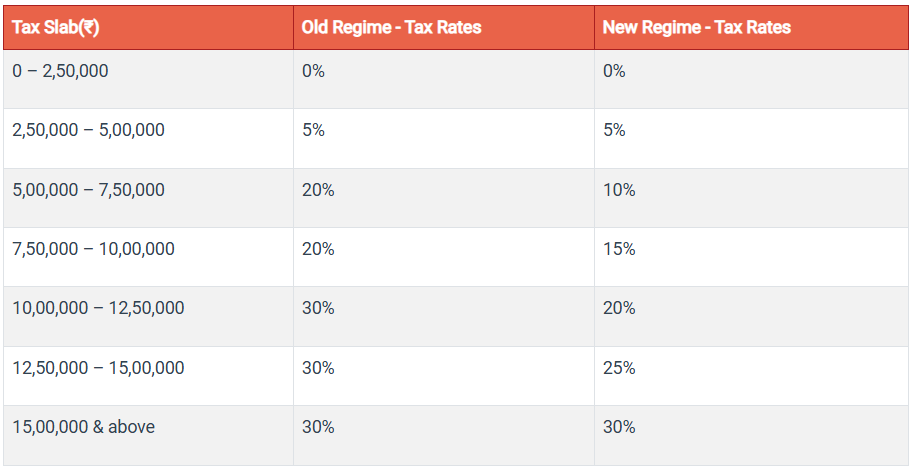Click the New Regime - Tax Rates header
The height and width of the screenshot is (467, 909).
coord(696,28)
